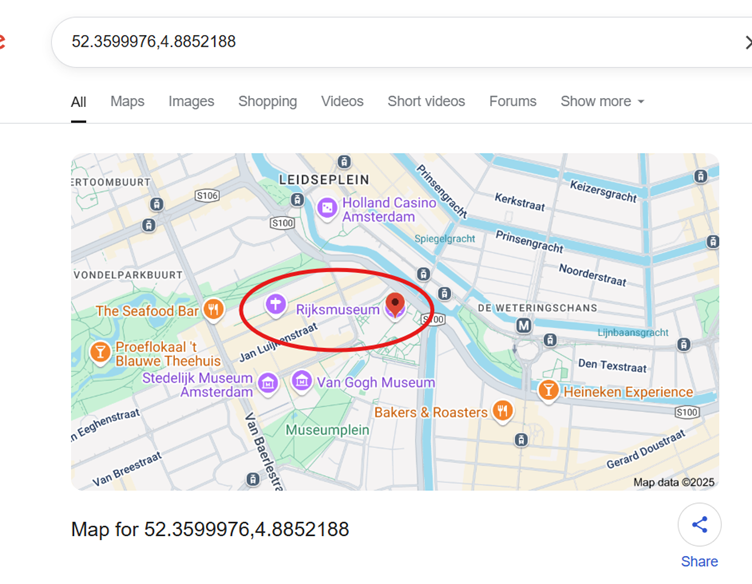Click the De Weteringschans label
This screenshot has width=752, height=584.
click(538, 308)
